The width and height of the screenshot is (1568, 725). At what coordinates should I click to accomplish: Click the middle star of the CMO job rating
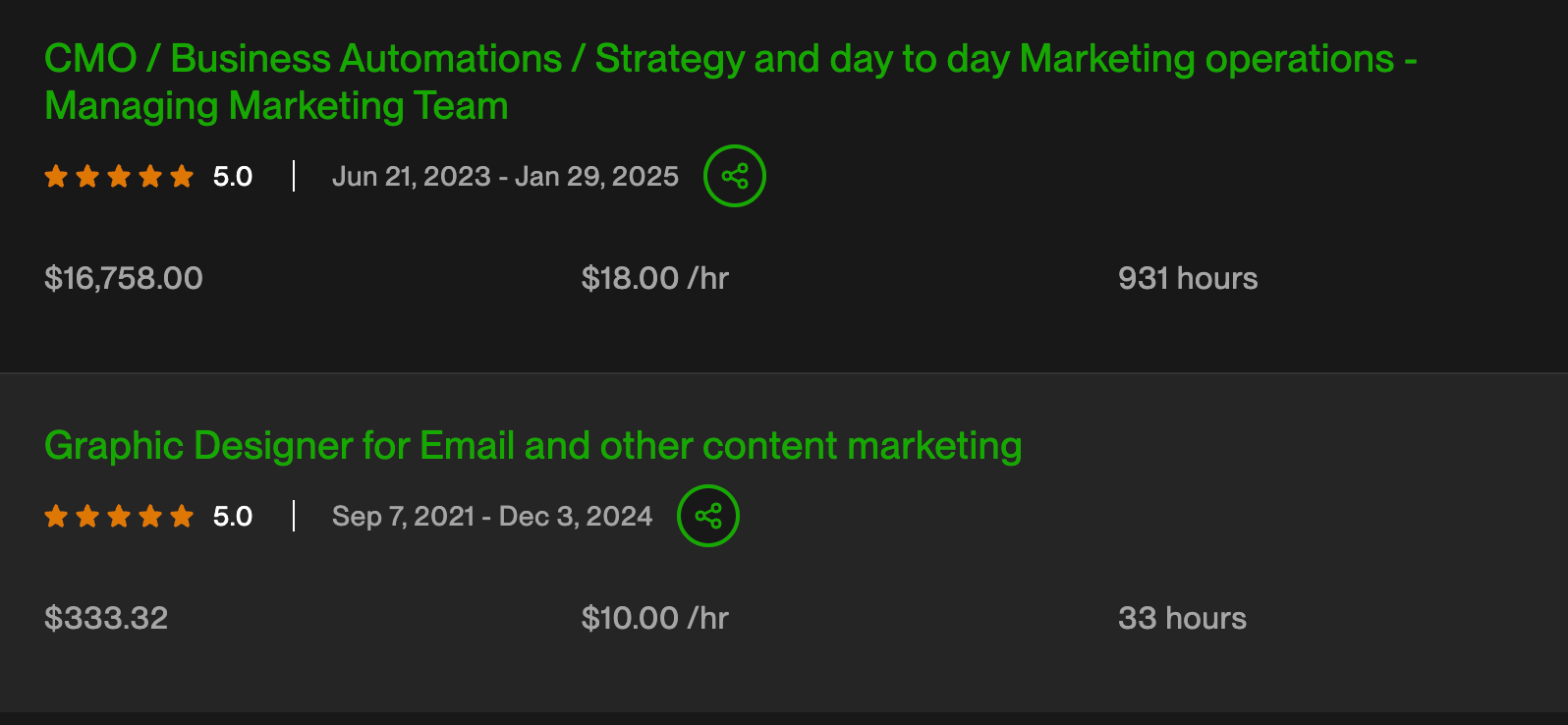click(x=119, y=177)
